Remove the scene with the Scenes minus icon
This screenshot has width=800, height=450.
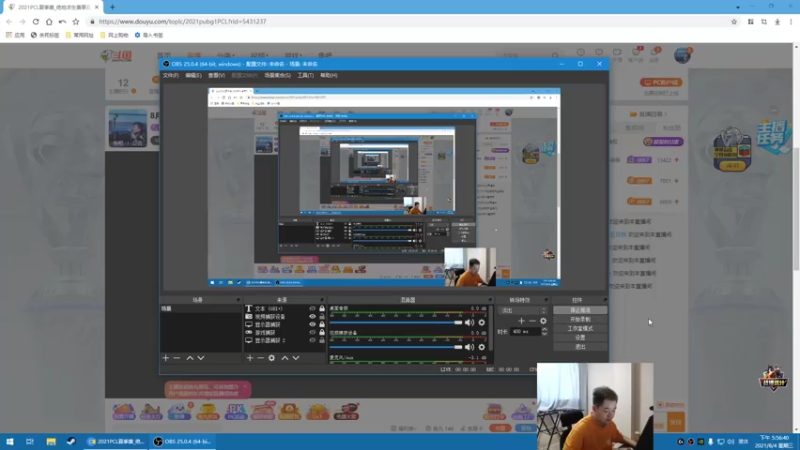[177, 358]
